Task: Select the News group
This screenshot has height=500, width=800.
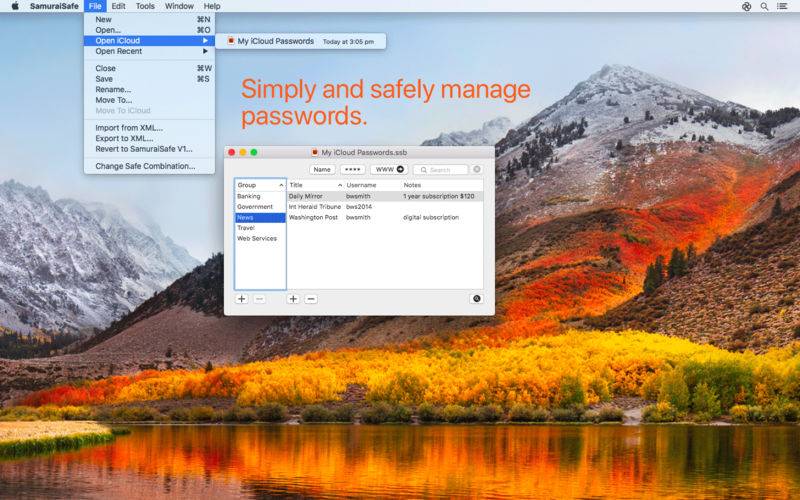Action: pyautogui.click(x=260, y=218)
